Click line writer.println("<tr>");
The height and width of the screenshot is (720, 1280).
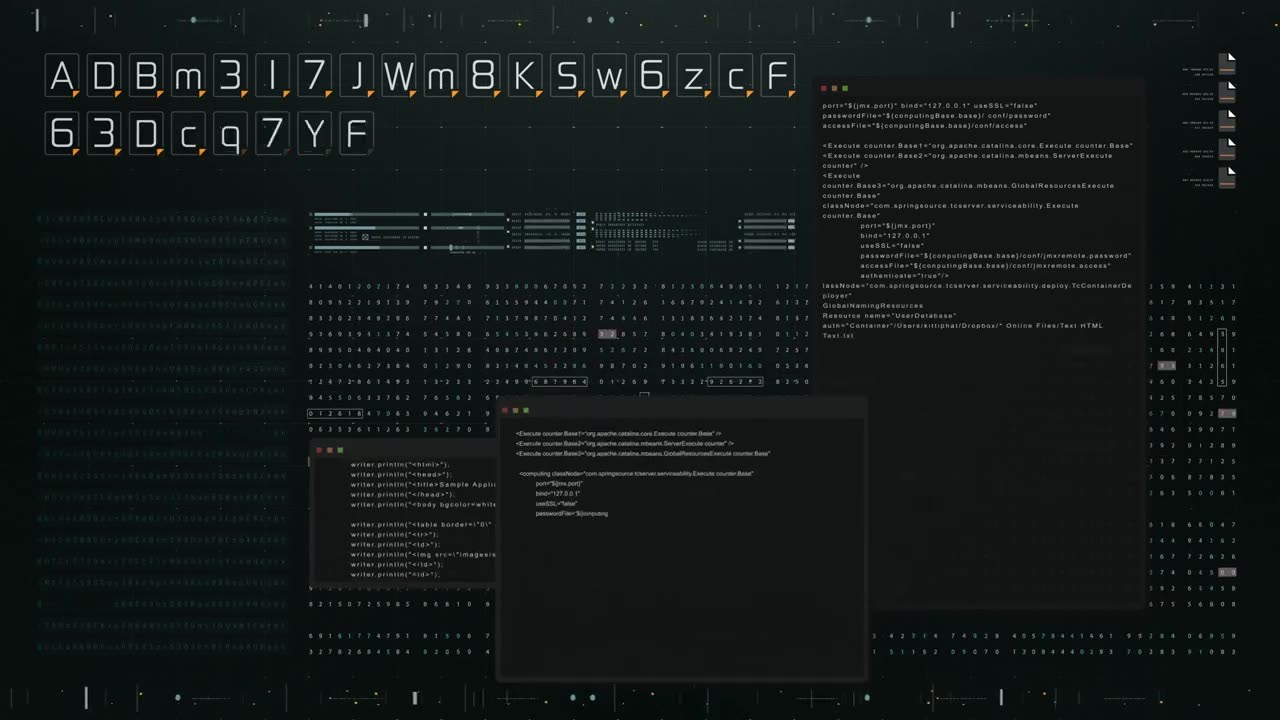click(x=394, y=534)
